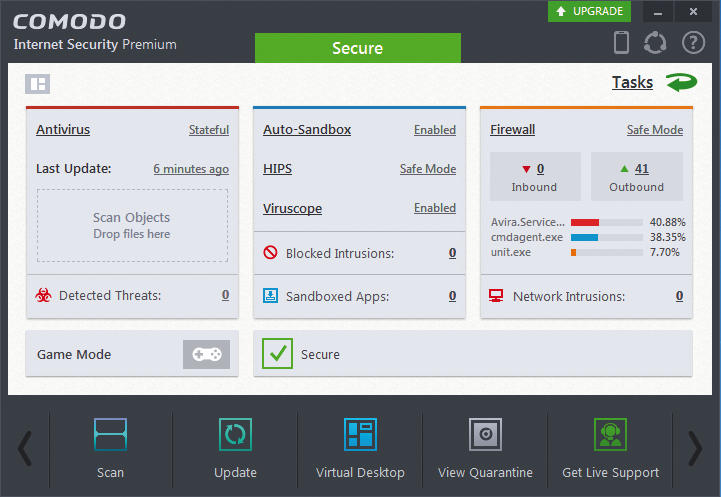This screenshot has height=497, width=721.
Task: Click the Virtual Desktop label
Action: 360,473
